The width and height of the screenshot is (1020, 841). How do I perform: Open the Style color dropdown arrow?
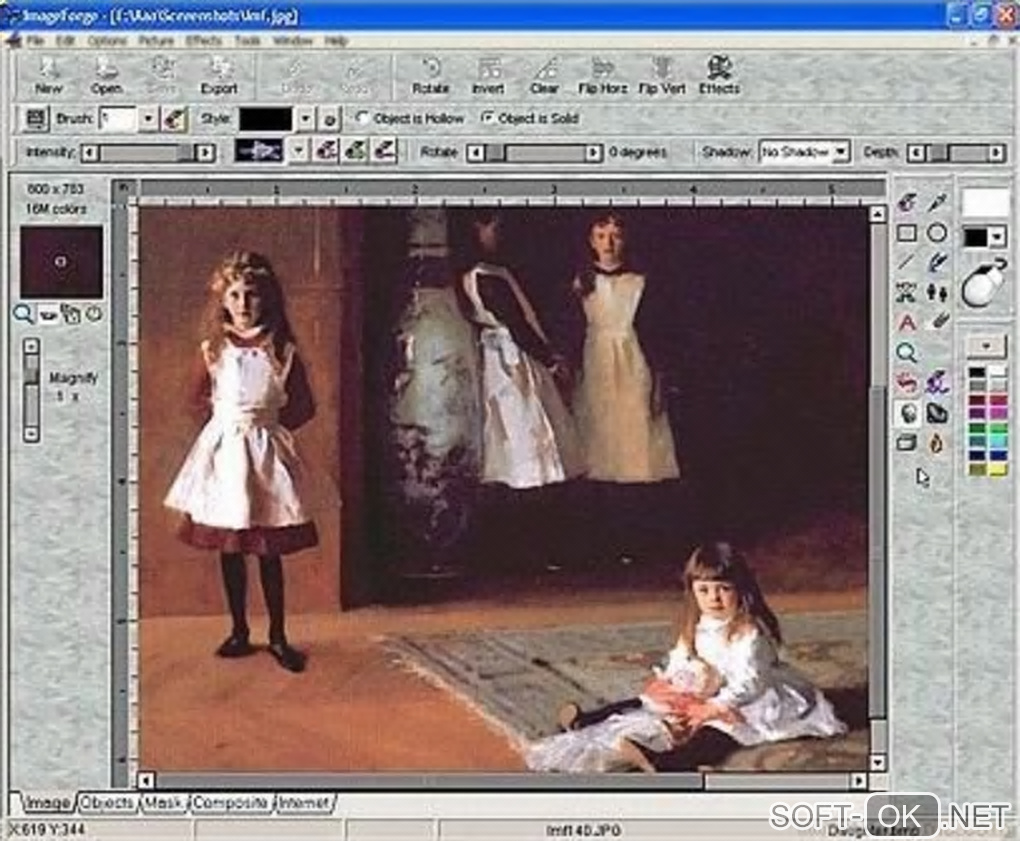[x=304, y=119]
